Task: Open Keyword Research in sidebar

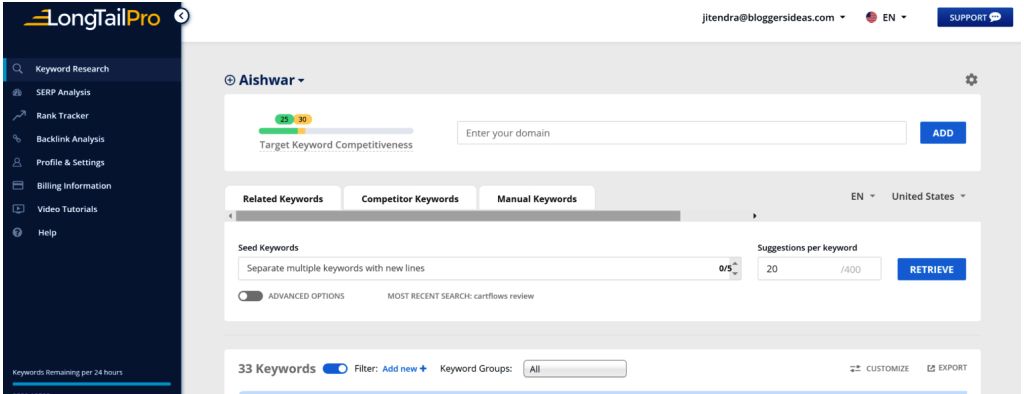Action: coord(72,69)
